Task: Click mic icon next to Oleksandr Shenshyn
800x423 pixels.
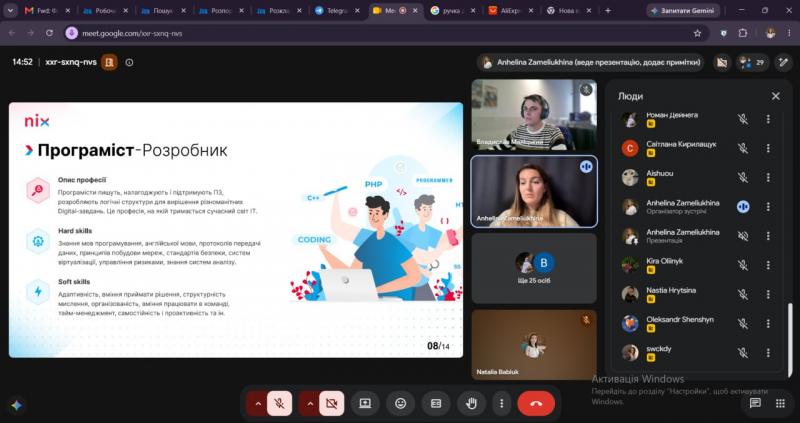Action: click(743, 323)
